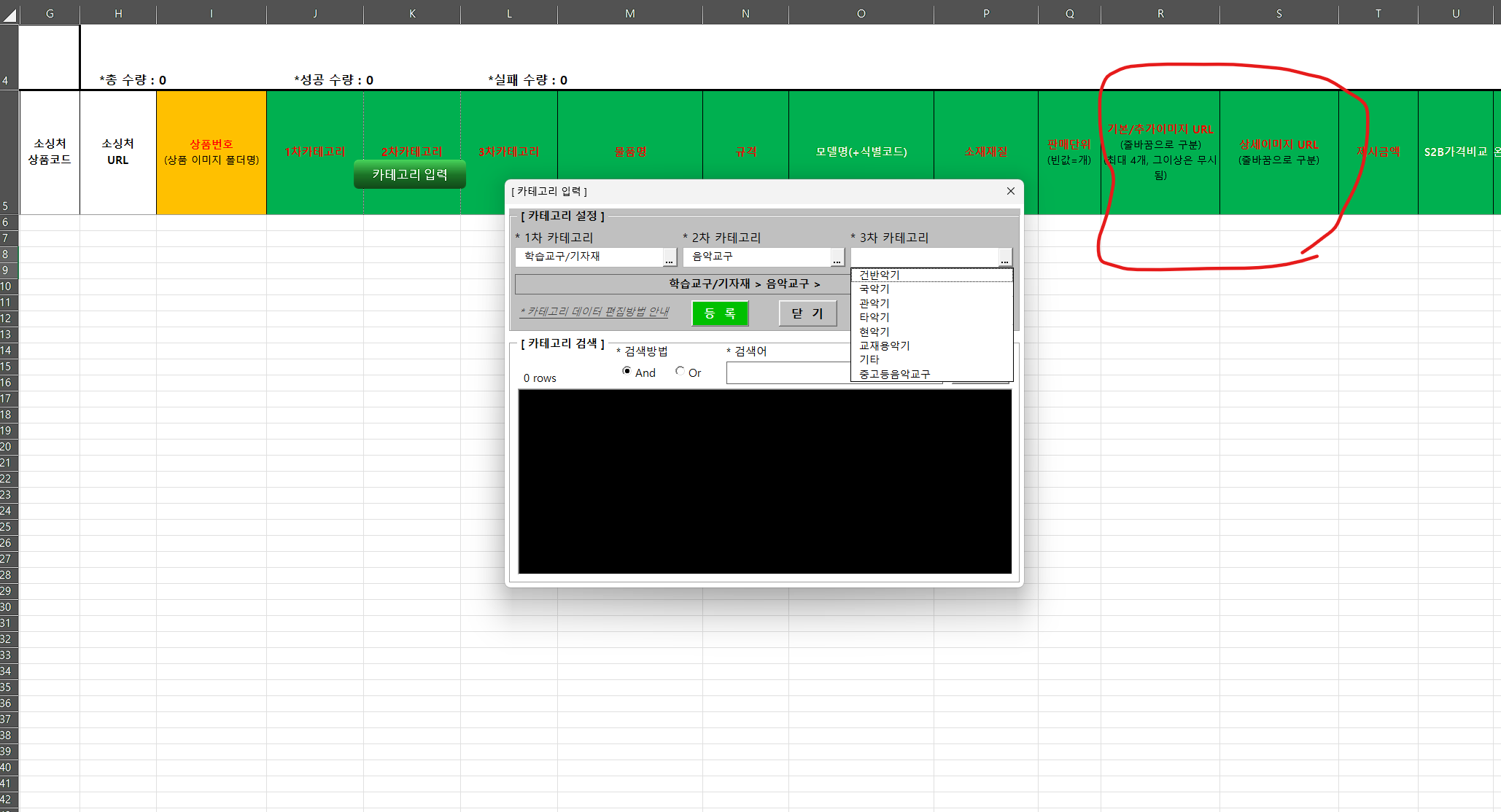
Task: Expand the 2차 카테고리 dropdown arrow
Action: click(x=837, y=257)
